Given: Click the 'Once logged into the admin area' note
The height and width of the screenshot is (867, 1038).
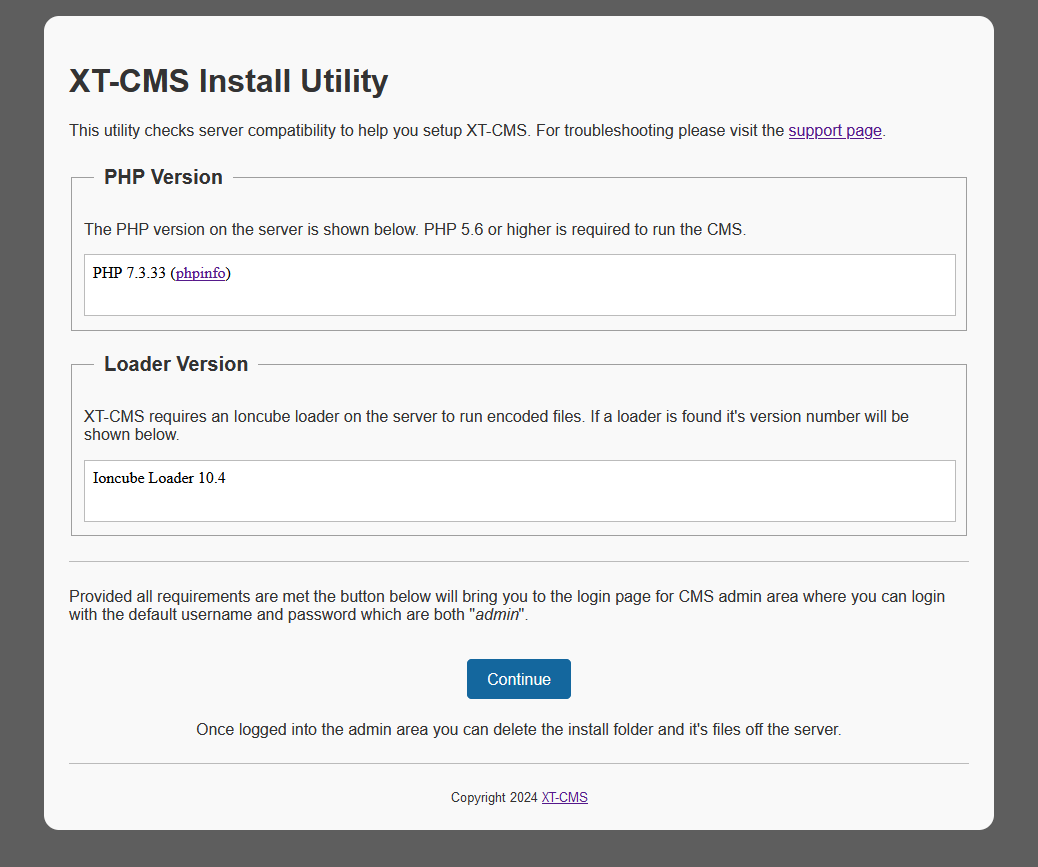Looking at the screenshot, I should (x=518, y=729).
